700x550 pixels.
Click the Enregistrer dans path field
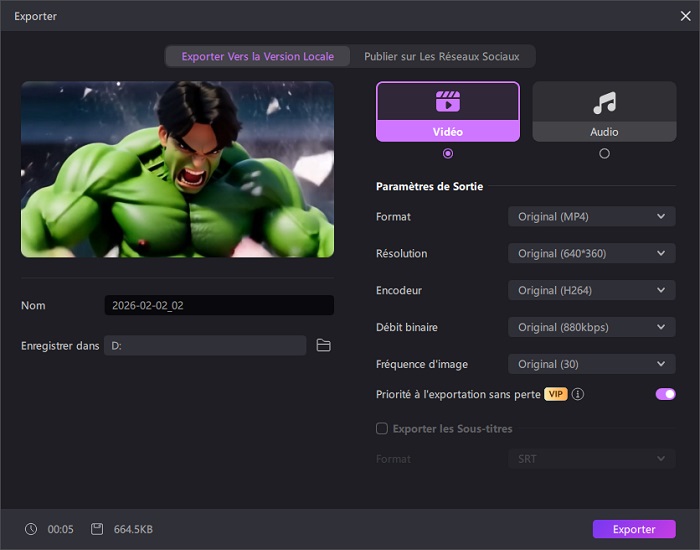tap(205, 346)
